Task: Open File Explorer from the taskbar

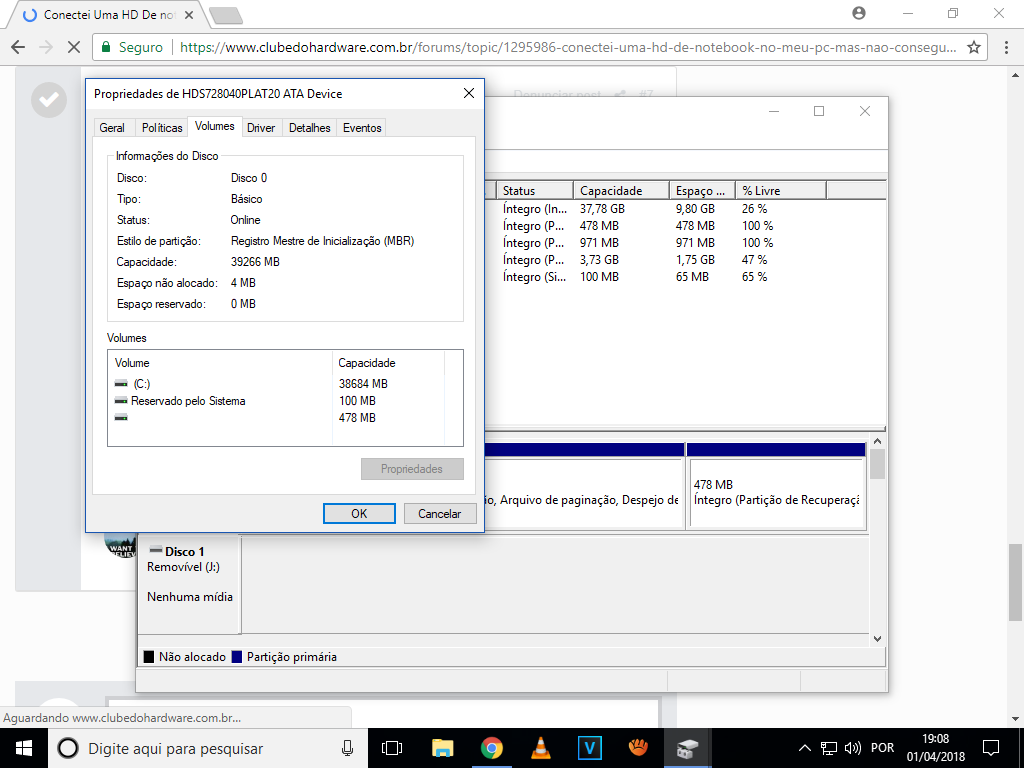Action: [x=442, y=748]
